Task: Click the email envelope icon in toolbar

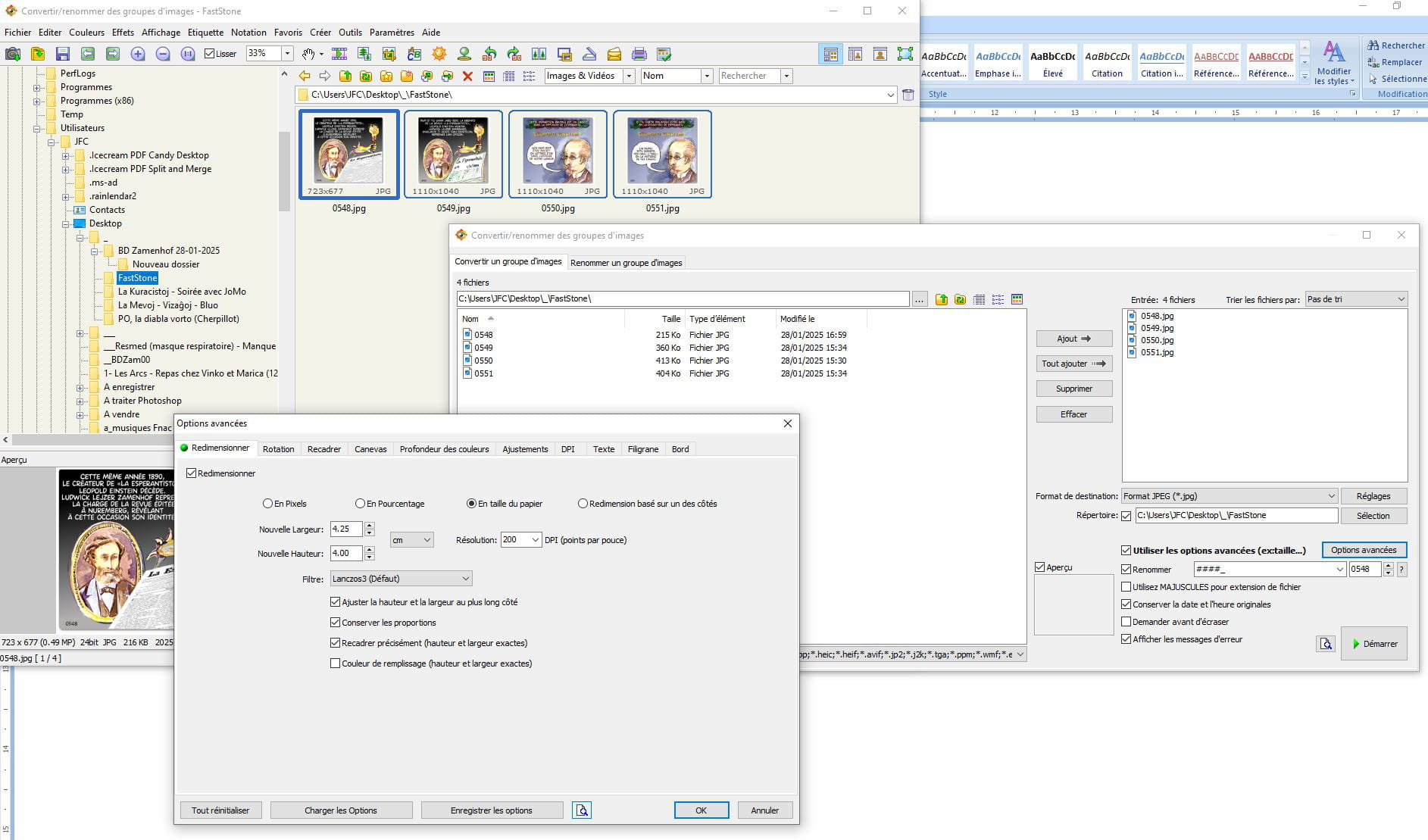Action: [x=614, y=54]
